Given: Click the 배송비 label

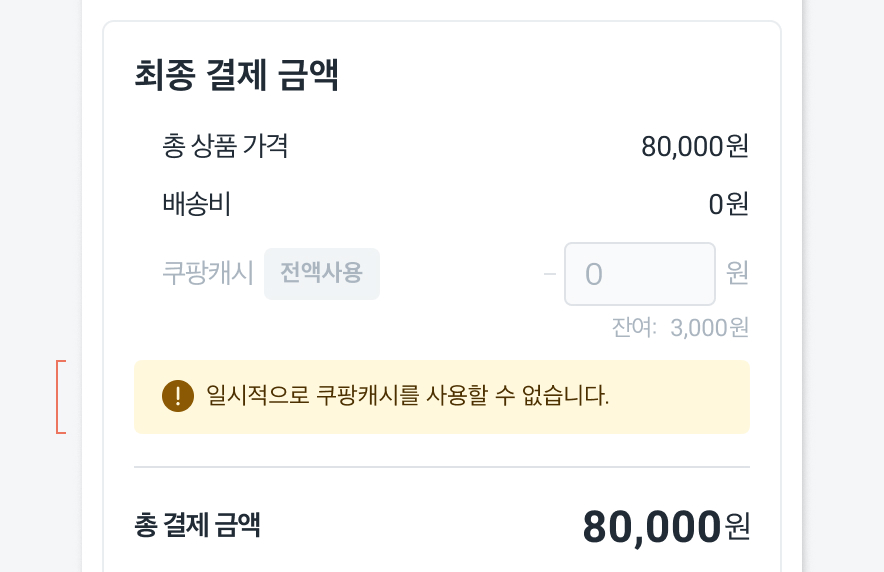Looking at the screenshot, I should [x=196, y=205].
